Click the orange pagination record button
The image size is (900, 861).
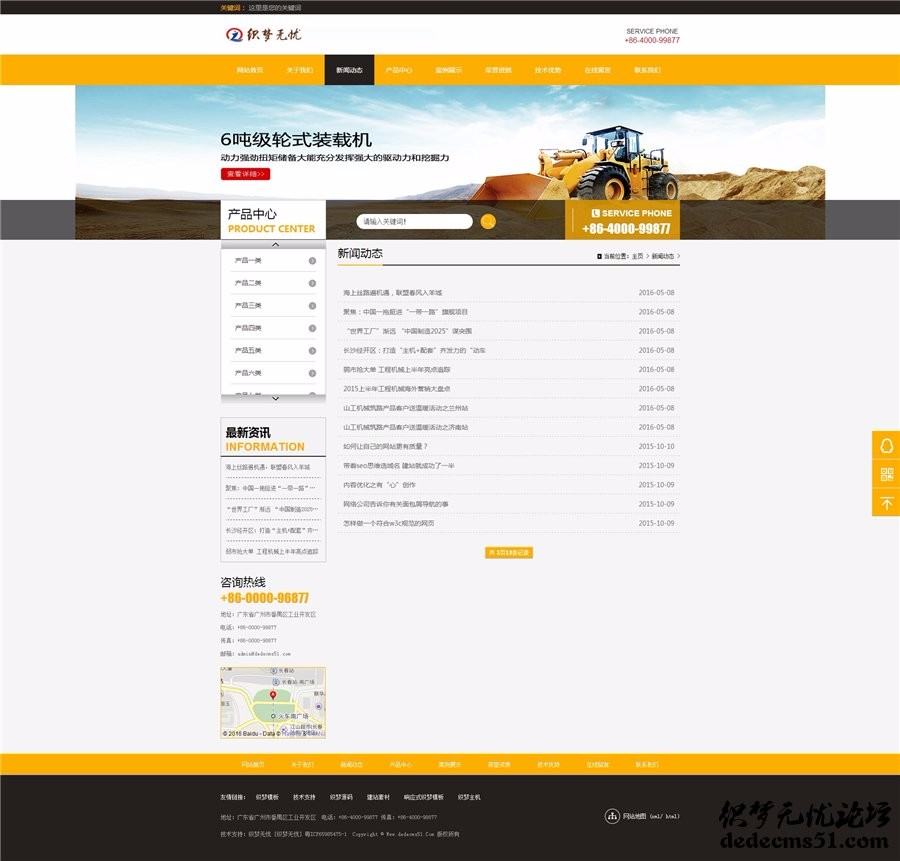click(x=509, y=552)
